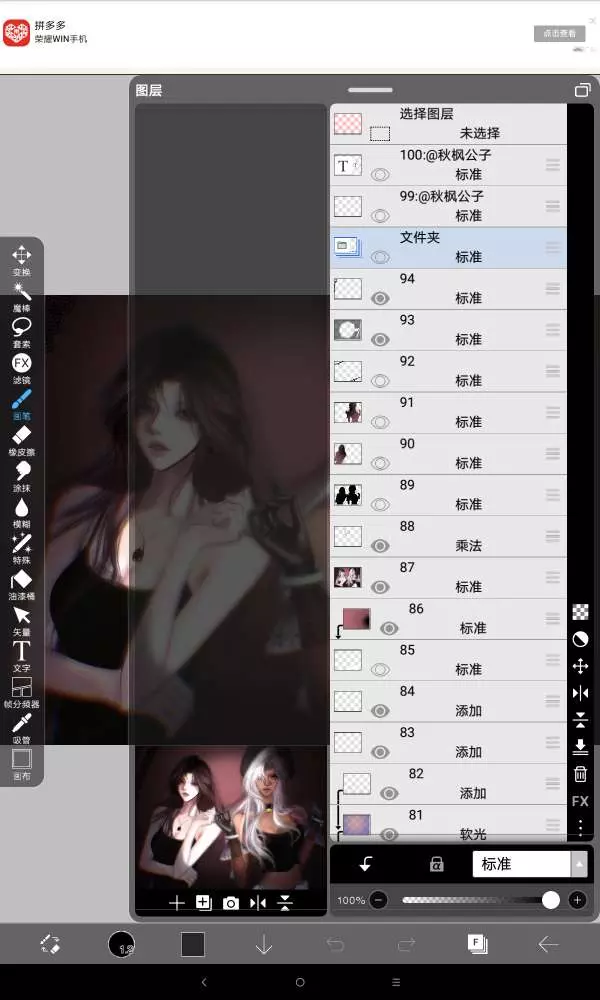Decrease opacity with minus button
Image resolution: width=600 pixels, height=1000 pixels.
point(378,900)
